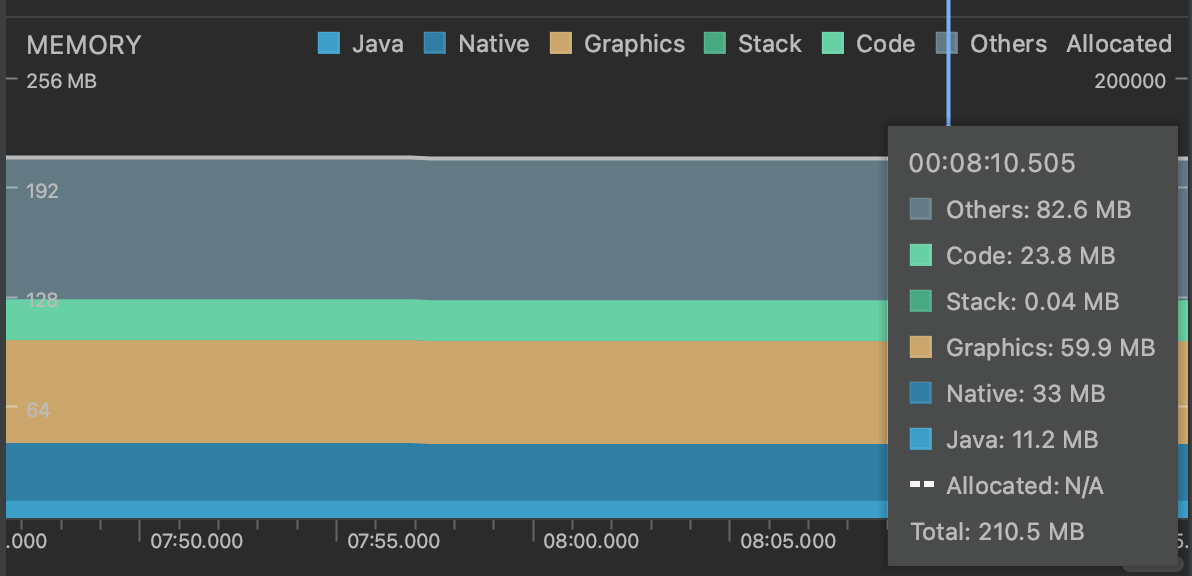1192x576 pixels.
Task: Click the 08:00.000 timeline tick label
Action: tap(589, 541)
